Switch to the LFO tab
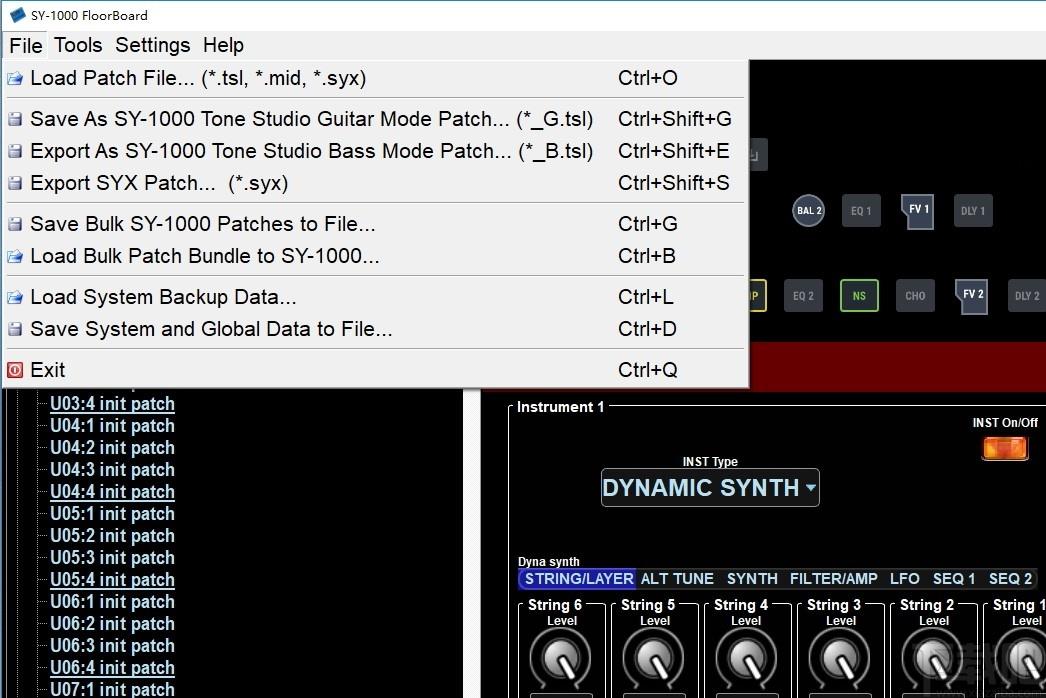1046x698 pixels. [905, 579]
